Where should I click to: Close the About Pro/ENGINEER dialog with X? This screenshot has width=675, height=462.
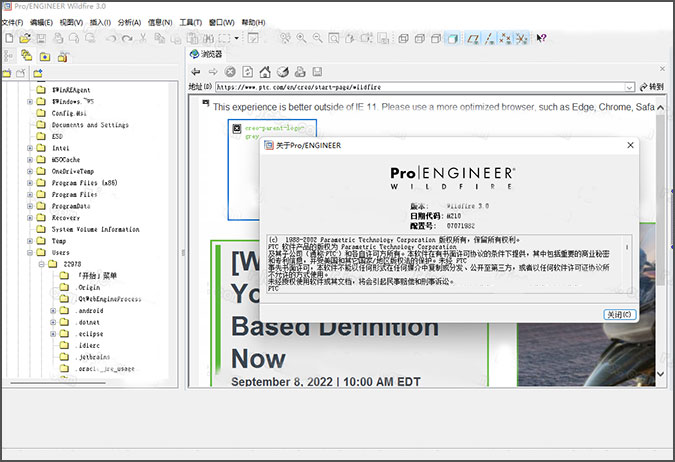click(x=630, y=146)
